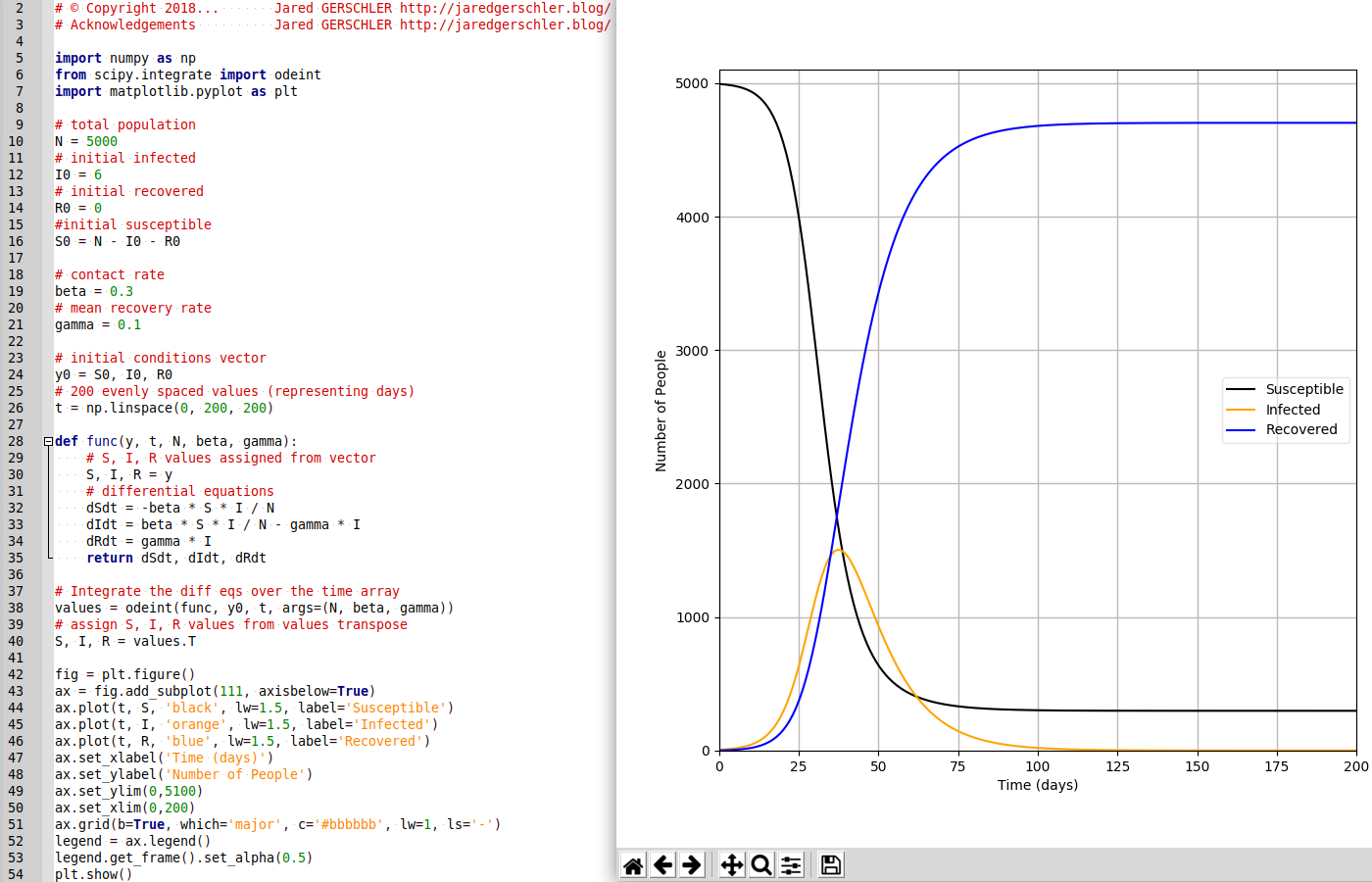
Task: Click the Recovered legend label
Action: click(1300, 429)
